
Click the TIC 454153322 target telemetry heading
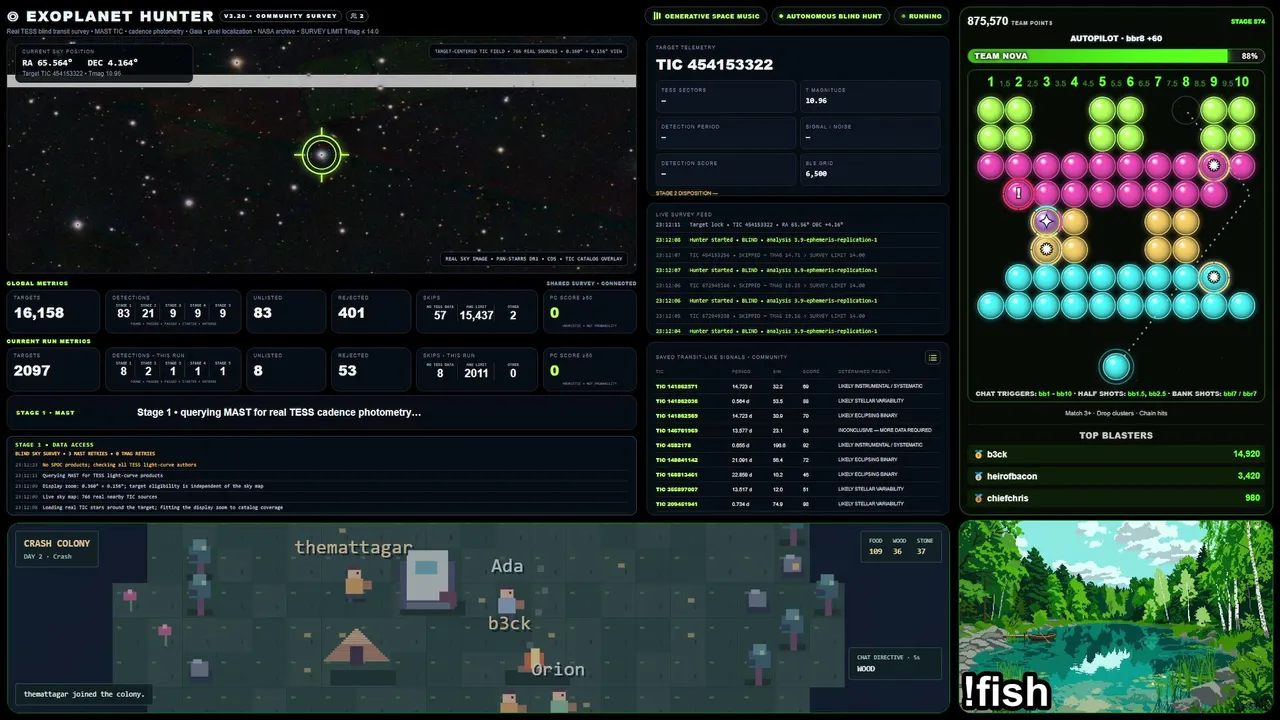tap(714, 64)
